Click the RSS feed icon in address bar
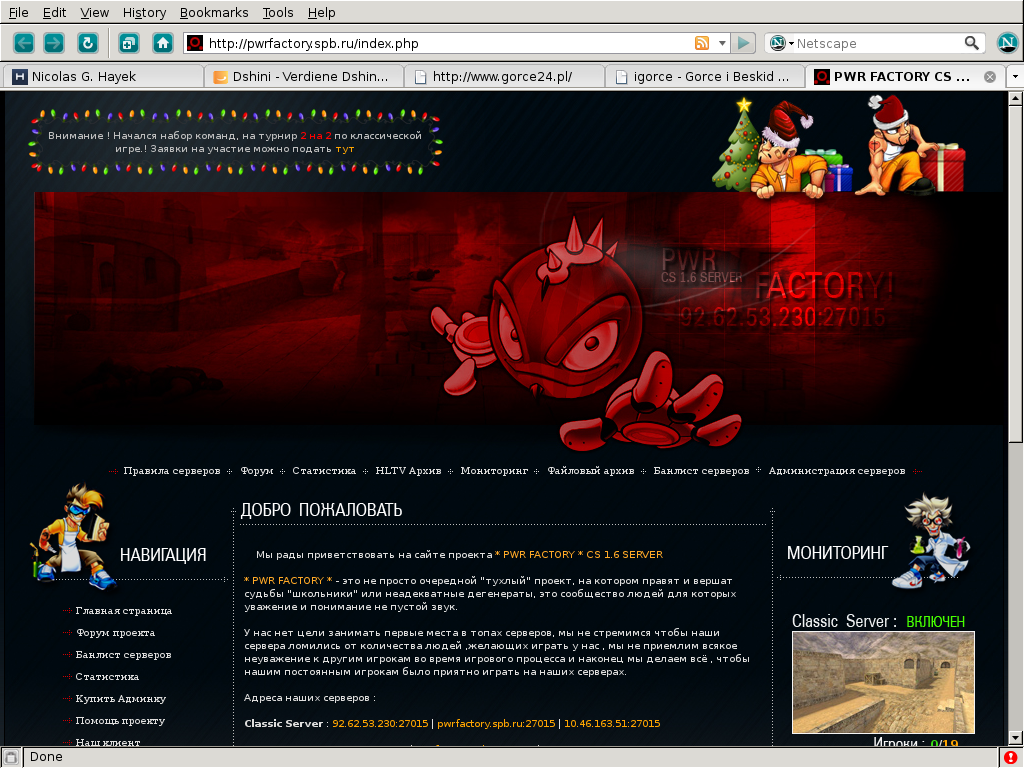Viewport: 1024px width, 768px height. pos(702,43)
